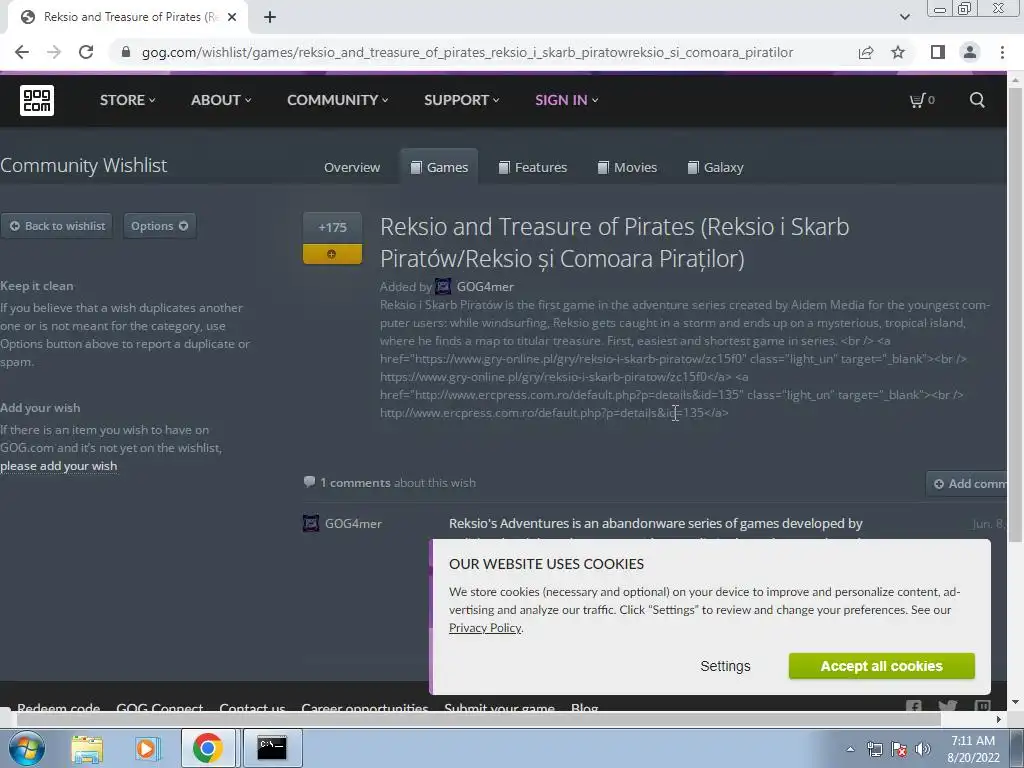Screen dimensions: 1024x768
Task: Launch the media player taskbar icon
Action: point(147,748)
